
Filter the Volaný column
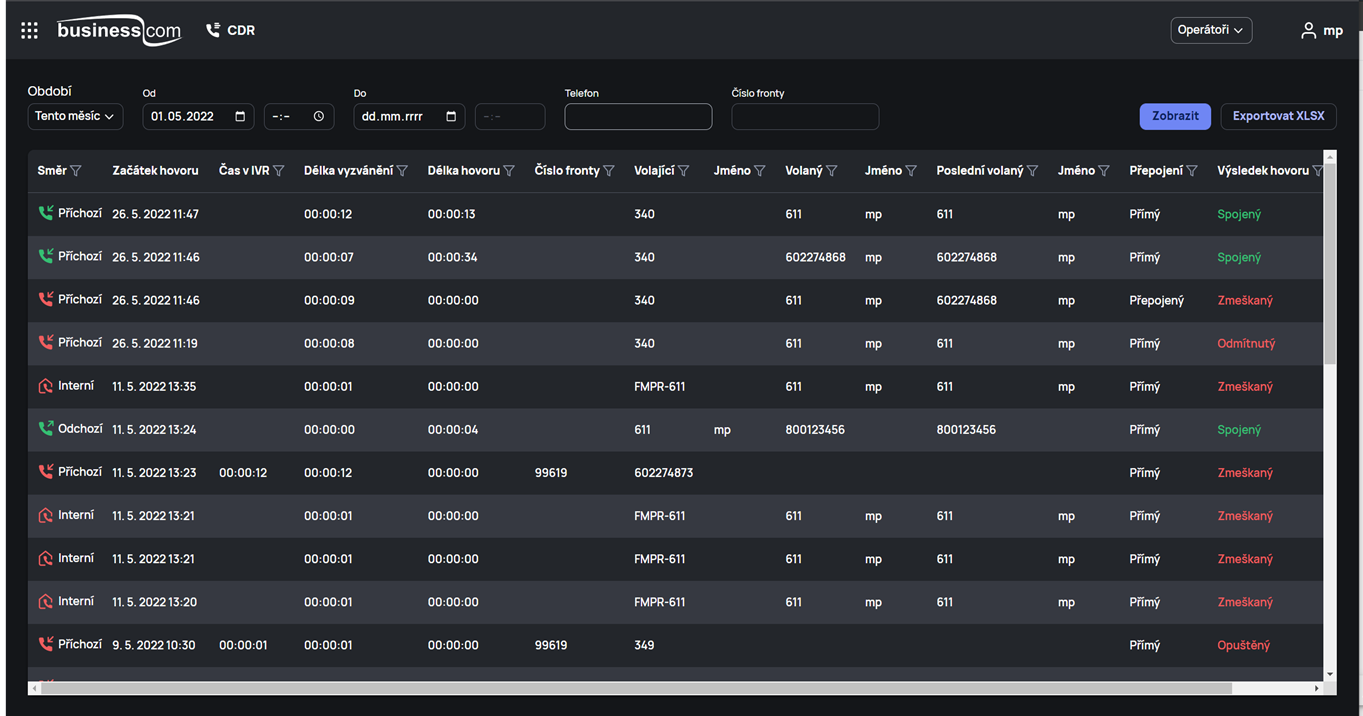(x=832, y=171)
